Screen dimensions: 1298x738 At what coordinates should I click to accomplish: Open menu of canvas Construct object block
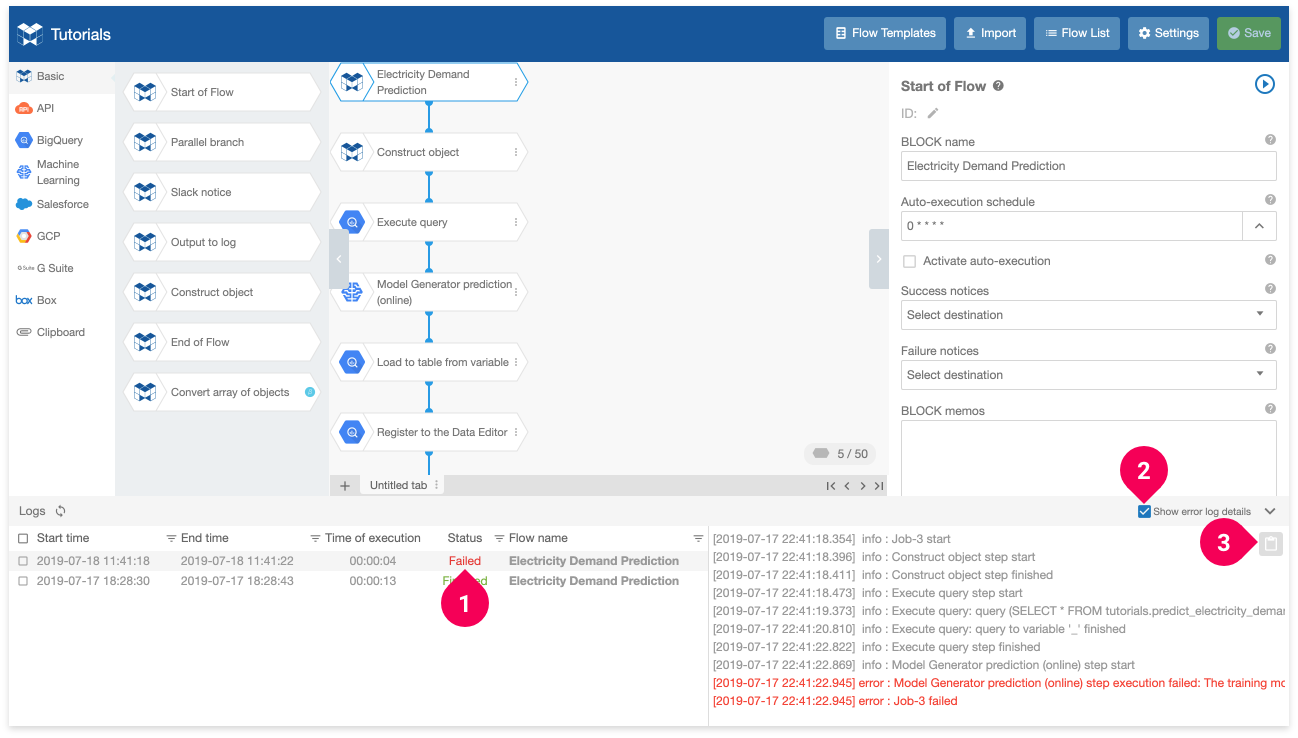[x=516, y=152]
